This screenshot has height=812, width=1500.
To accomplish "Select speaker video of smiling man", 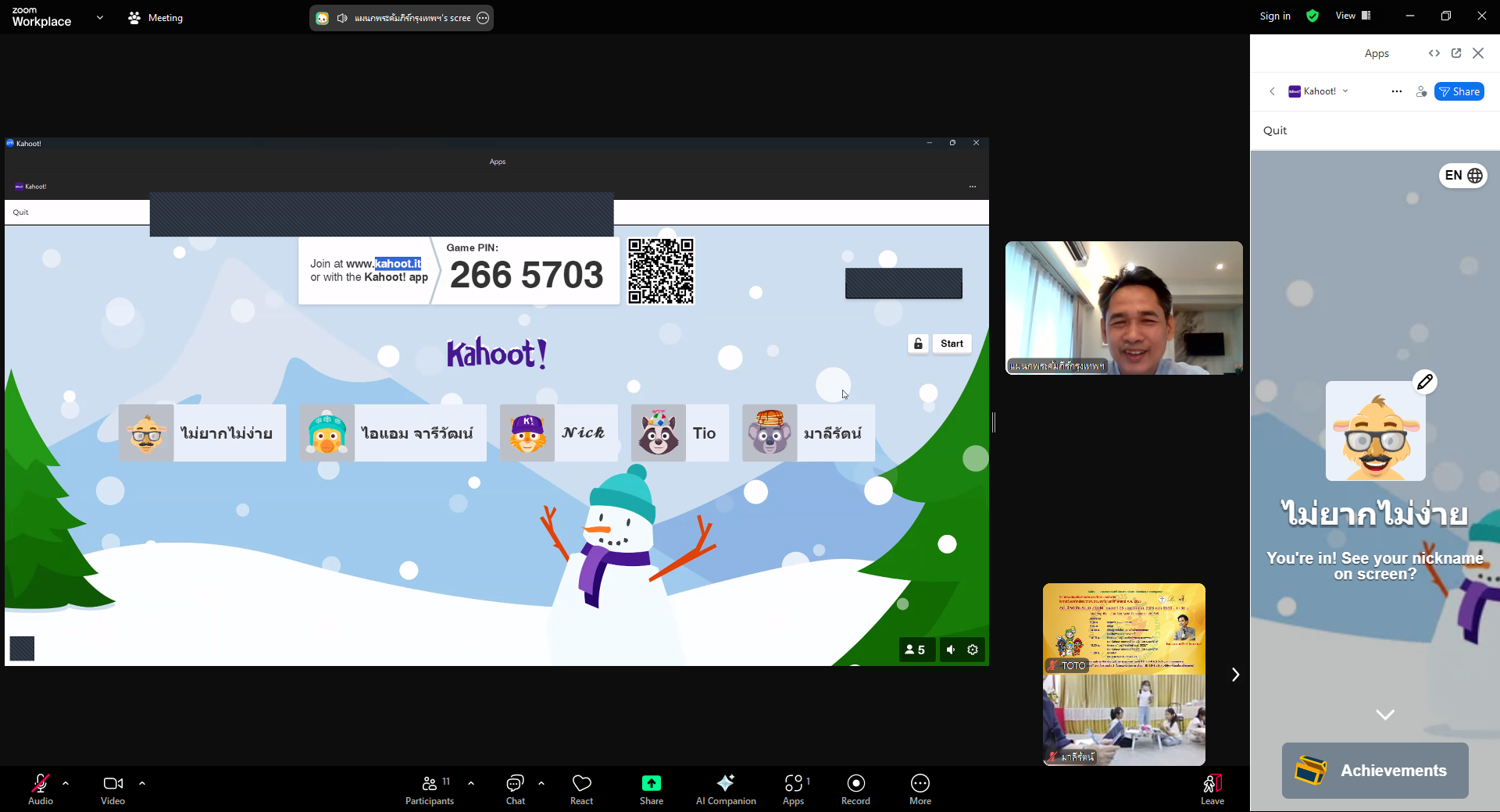I will click(1124, 308).
